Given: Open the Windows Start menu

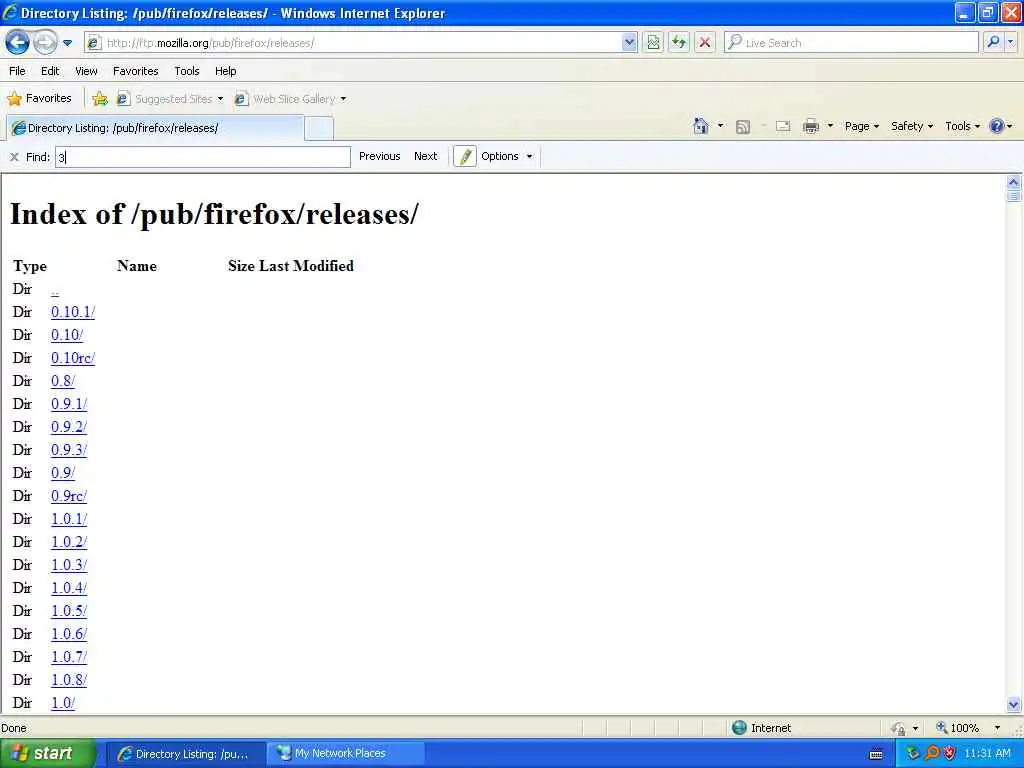Looking at the screenshot, I should click(x=47, y=754).
